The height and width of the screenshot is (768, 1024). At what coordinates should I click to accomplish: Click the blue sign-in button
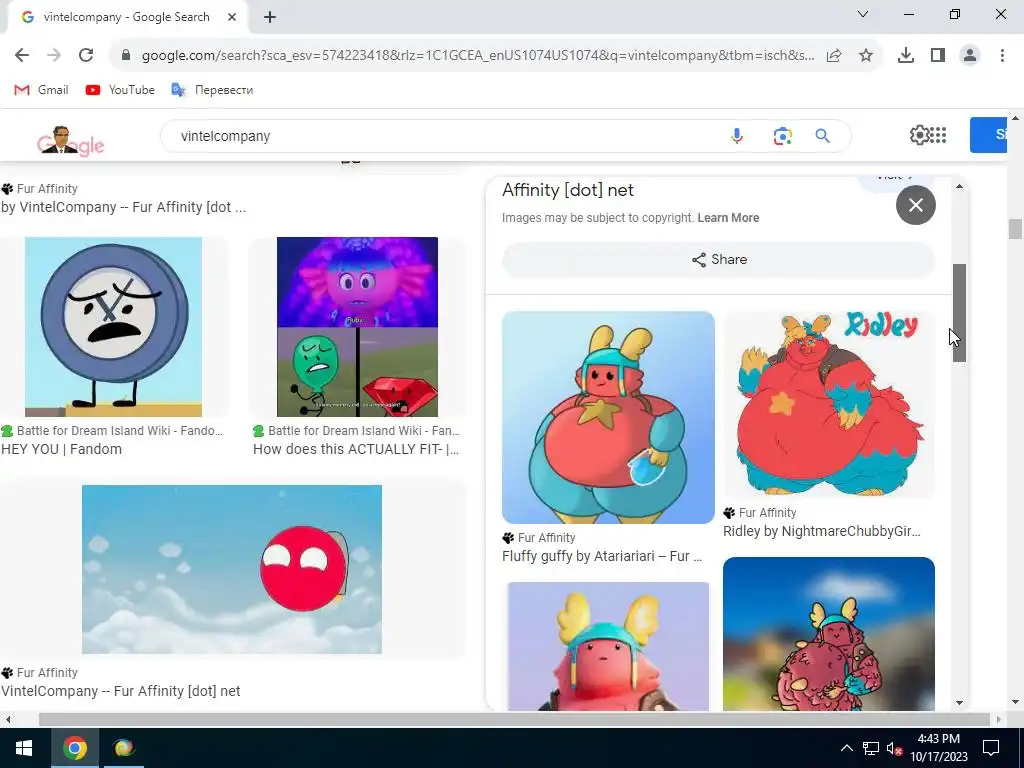click(x=989, y=135)
